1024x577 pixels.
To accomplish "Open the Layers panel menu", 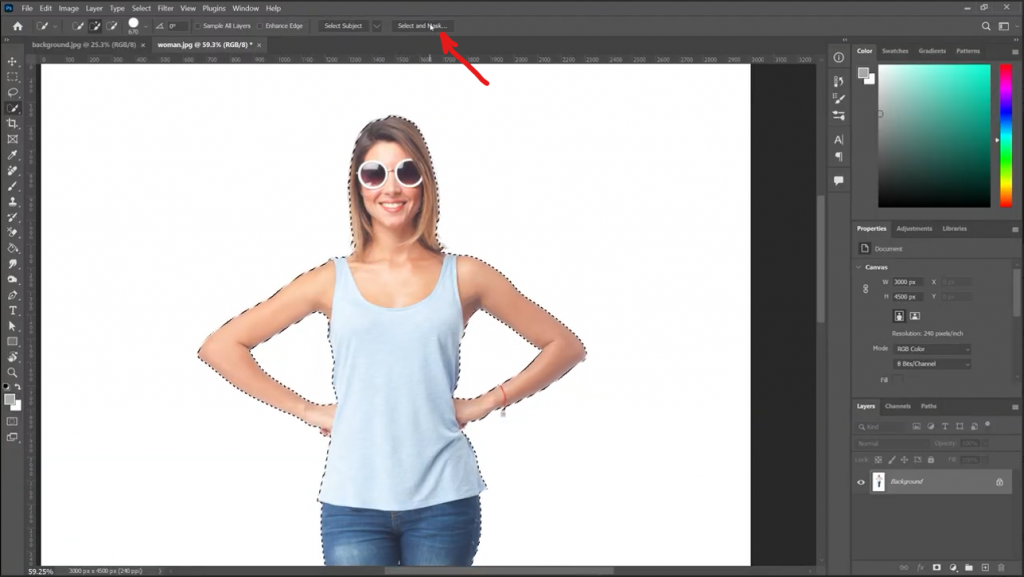I will (x=1015, y=407).
